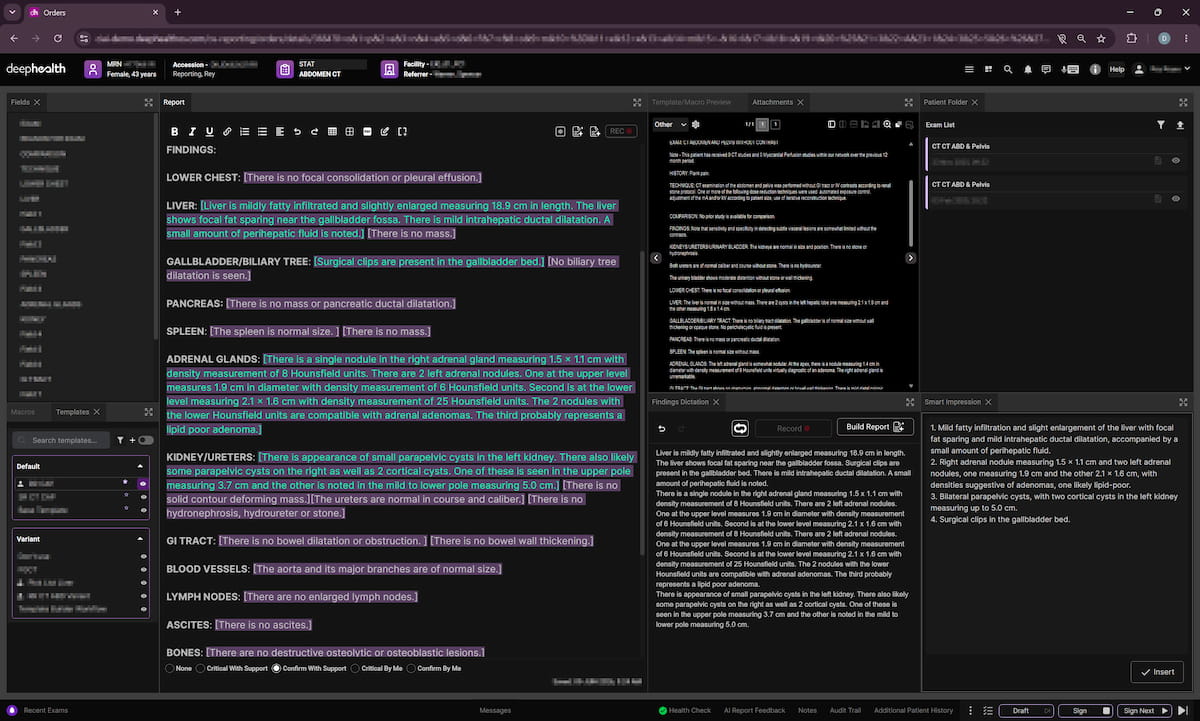Close the Fields tab

pos(37,102)
